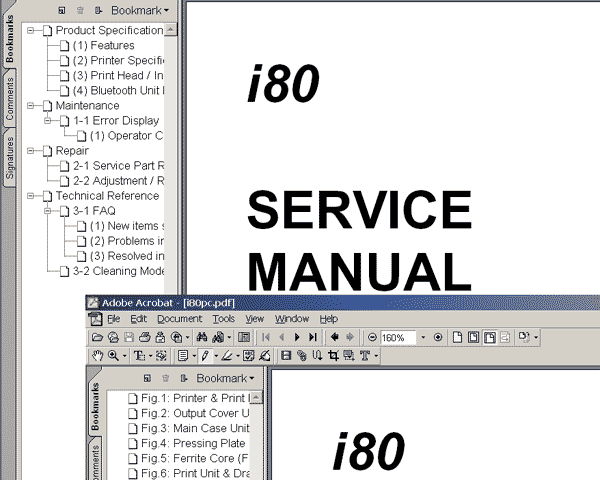Select the Fit in Window icon
Viewport: 600px width, 480px height.
click(x=474, y=337)
